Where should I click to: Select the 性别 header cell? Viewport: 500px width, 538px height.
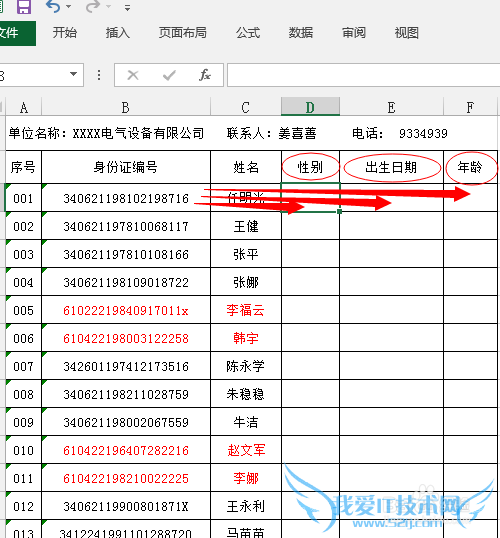point(310,167)
